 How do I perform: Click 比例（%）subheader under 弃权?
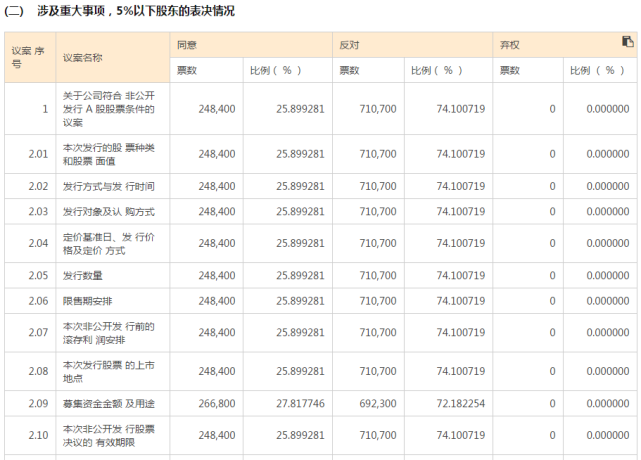coord(600,70)
